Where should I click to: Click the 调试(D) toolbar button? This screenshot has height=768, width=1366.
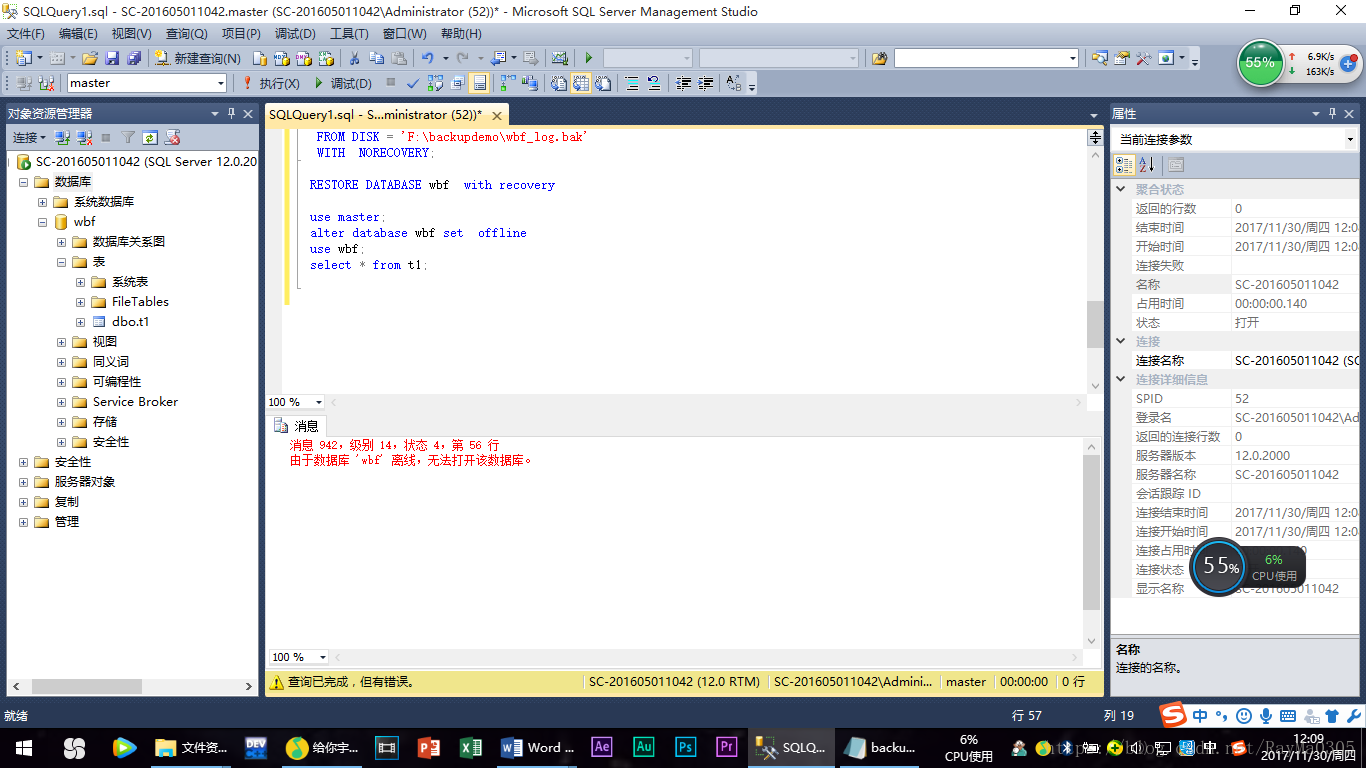[342, 83]
